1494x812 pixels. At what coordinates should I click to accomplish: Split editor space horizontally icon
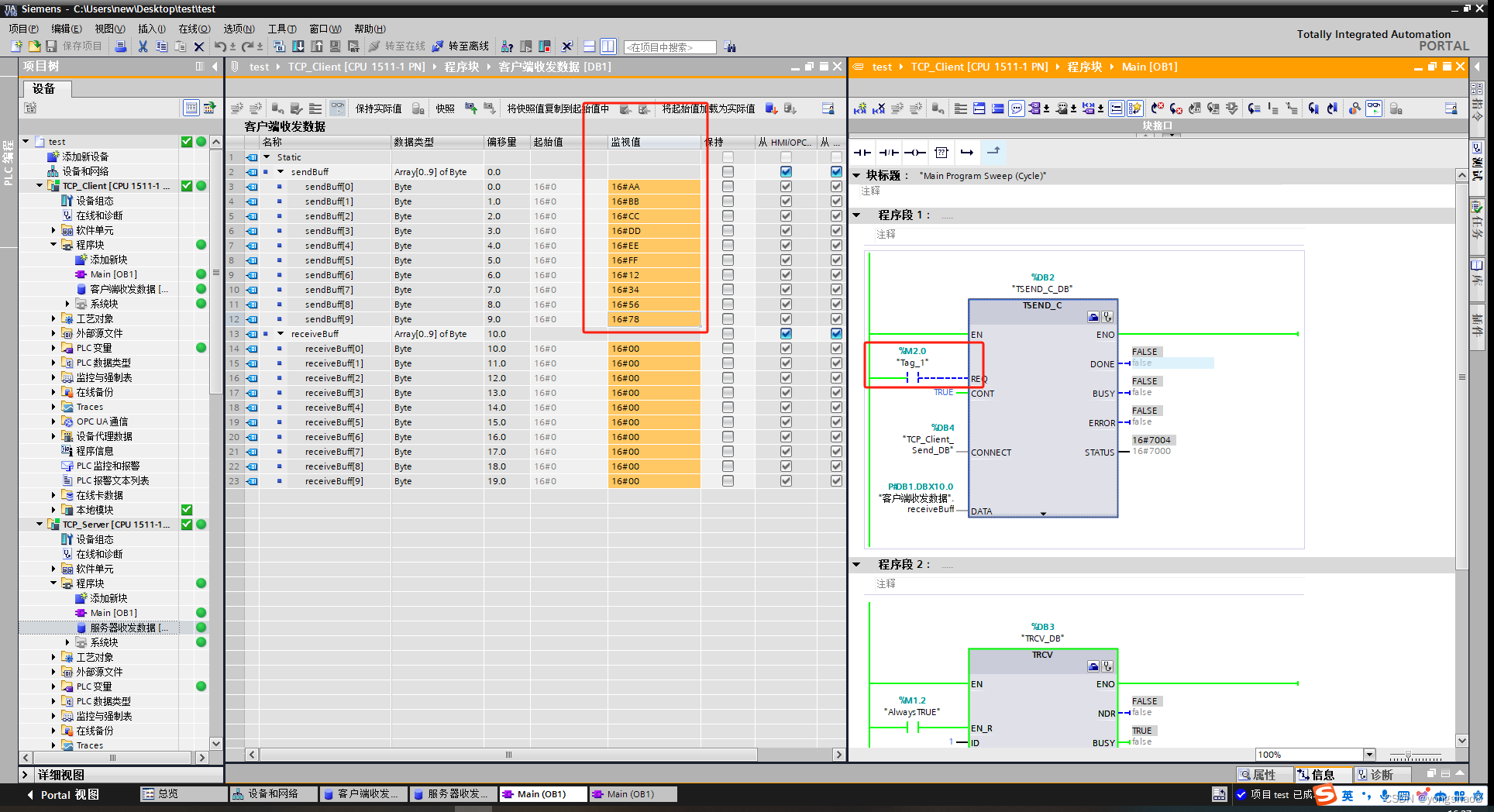point(590,46)
